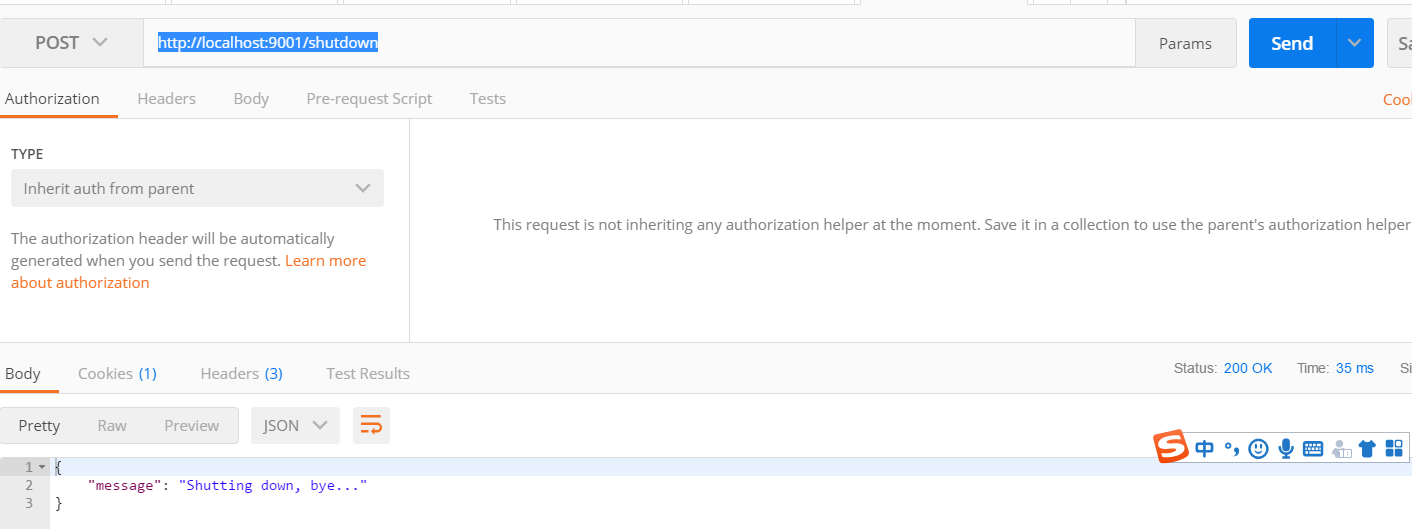The height and width of the screenshot is (529, 1412).
Task: Click line number 3 in gutter
Action: (29, 503)
